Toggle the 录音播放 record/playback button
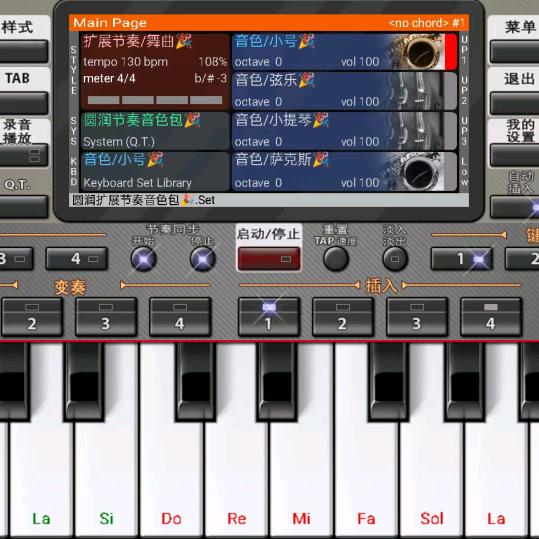Screen dimensions: 539x539 pyautogui.click(x=23, y=155)
